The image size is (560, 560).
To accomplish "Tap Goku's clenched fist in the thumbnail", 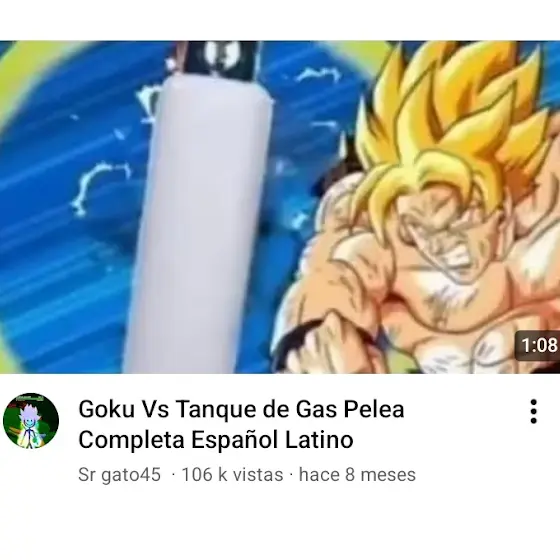I will [x=321, y=343].
